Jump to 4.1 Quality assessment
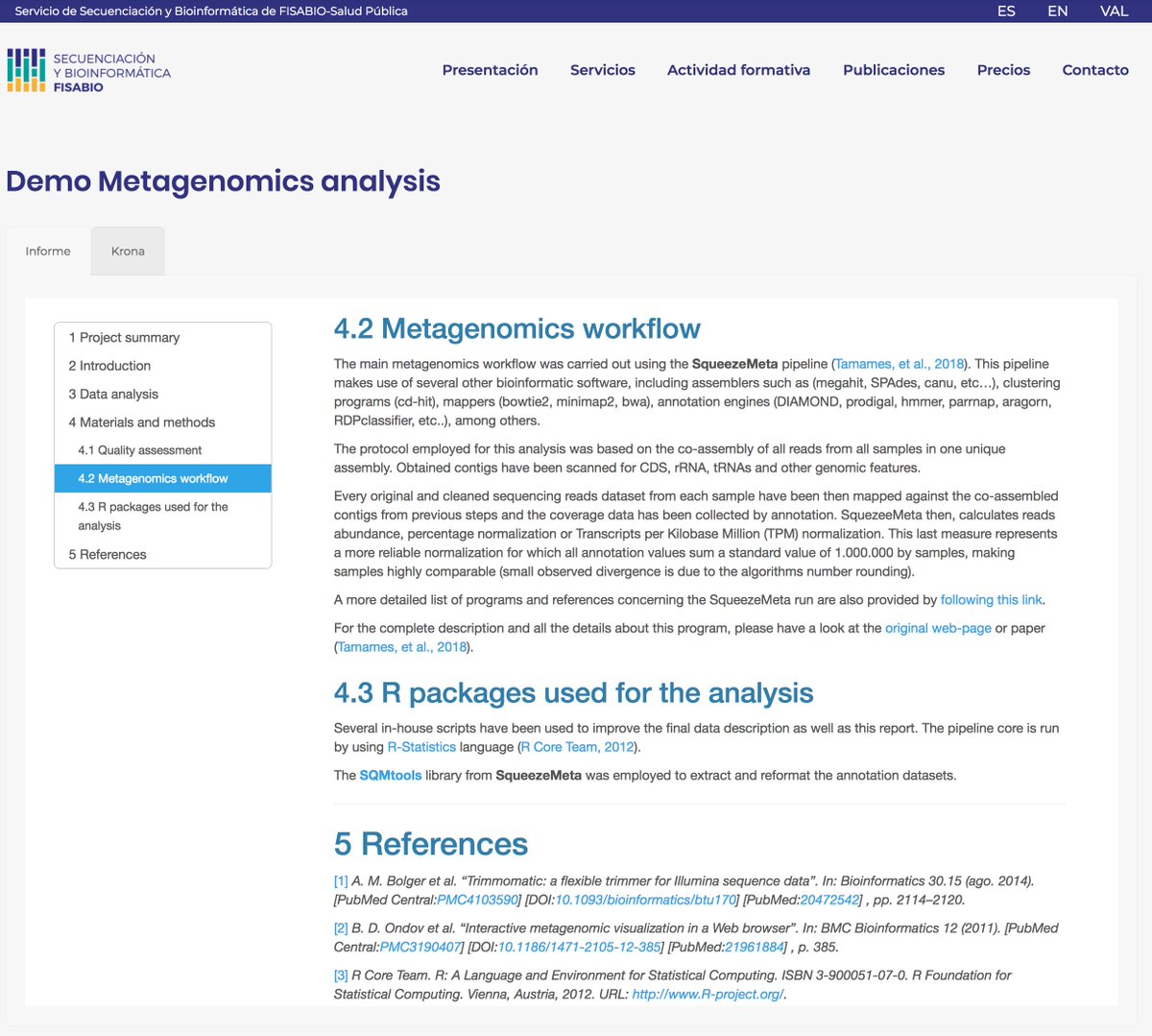1152x1036 pixels. pos(163,450)
